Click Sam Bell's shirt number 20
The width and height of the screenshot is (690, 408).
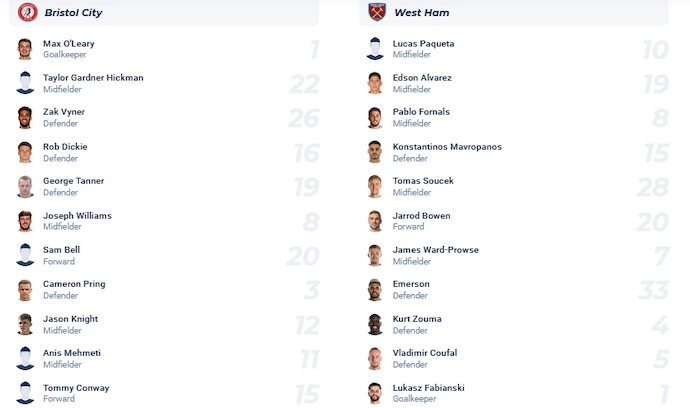tap(302, 256)
